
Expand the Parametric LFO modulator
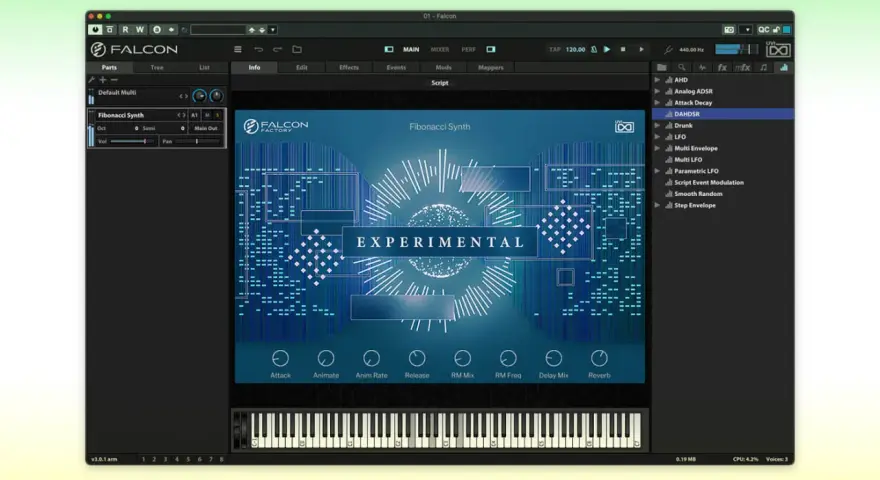point(657,171)
